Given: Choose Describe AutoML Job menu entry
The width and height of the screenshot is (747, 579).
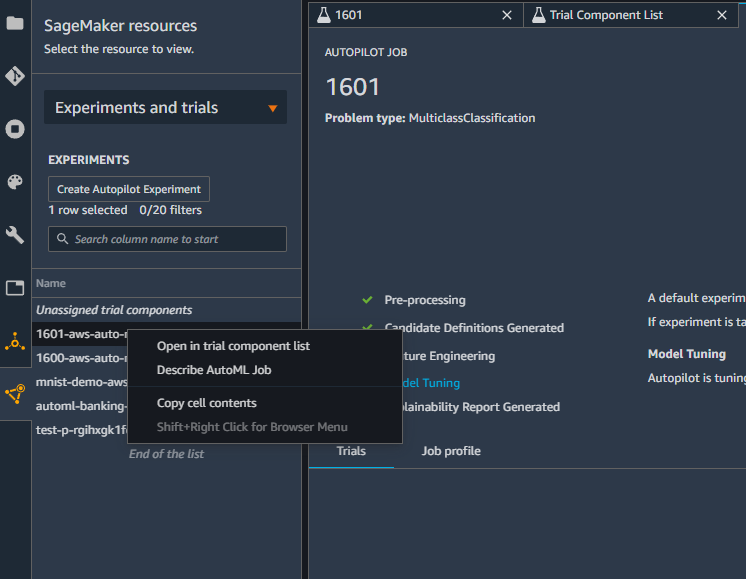Looking at the screenshot, I should [214, 370].
